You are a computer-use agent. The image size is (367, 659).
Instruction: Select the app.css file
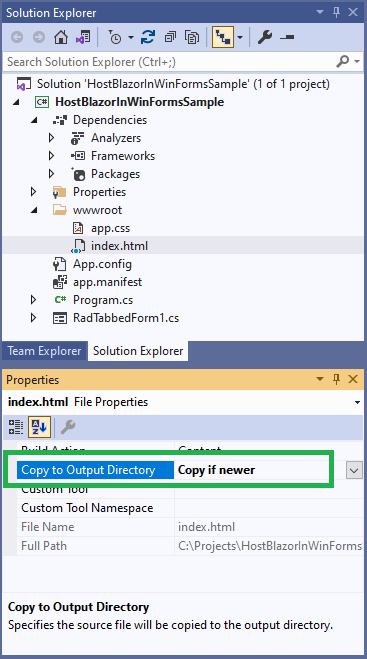tap(111, 228)
